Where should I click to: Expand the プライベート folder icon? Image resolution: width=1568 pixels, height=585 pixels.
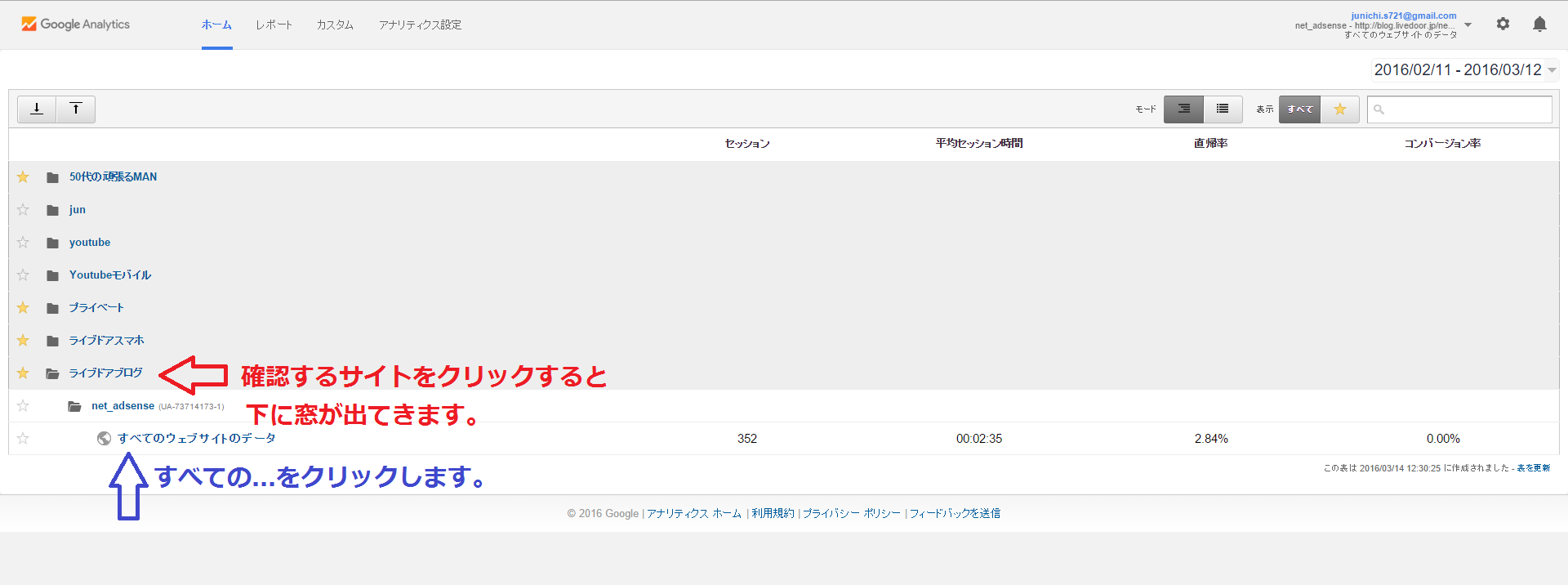click(x=53, y=308)
